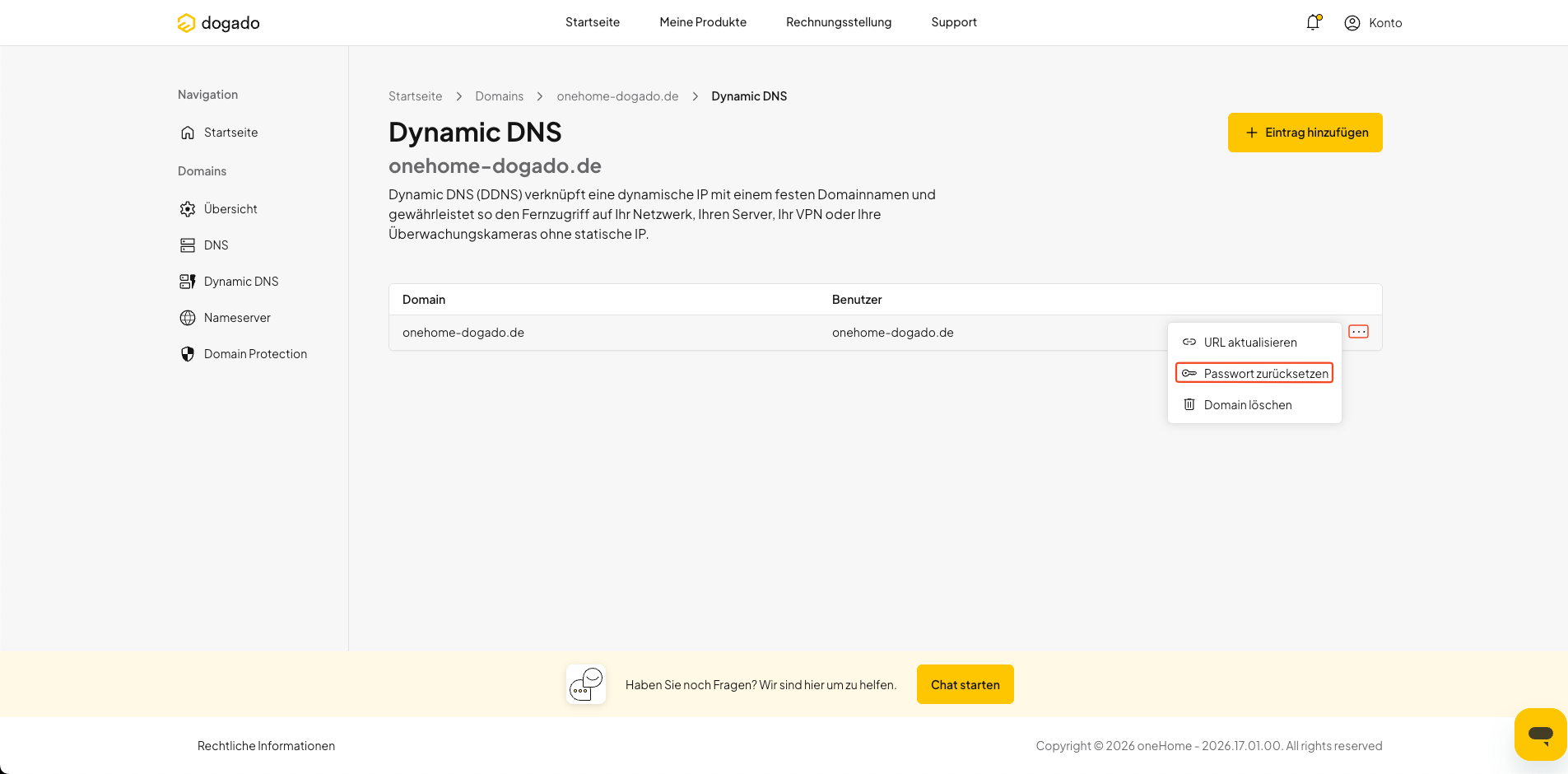Image resolution: width=1568 pixels, height=774 pixels.
Task: Open Rechnungsstellung in the top navigation
Action: coord(839,22)
